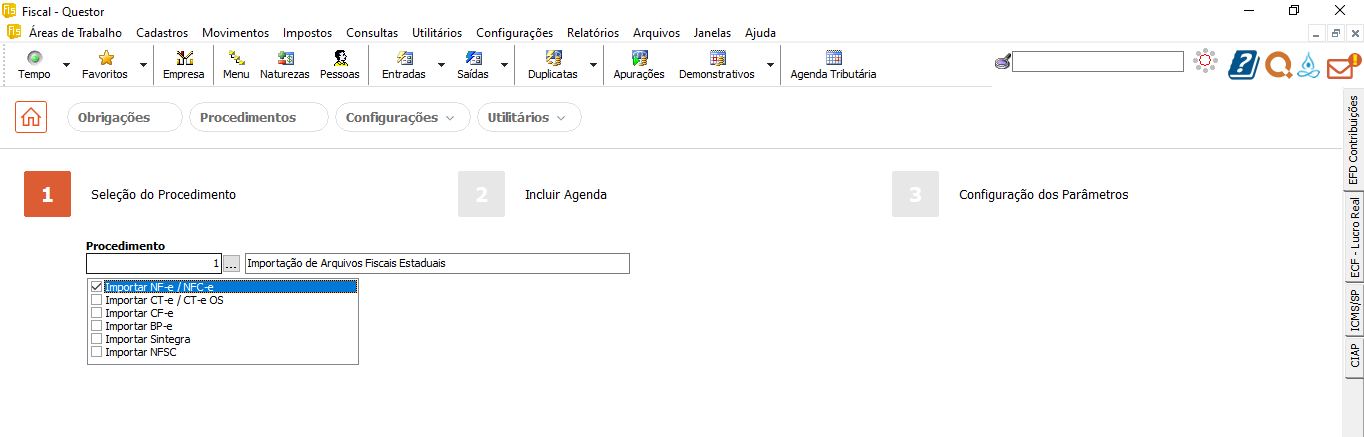
Task: Click the red circular sun-like icon
Action: click(1205, 62)
